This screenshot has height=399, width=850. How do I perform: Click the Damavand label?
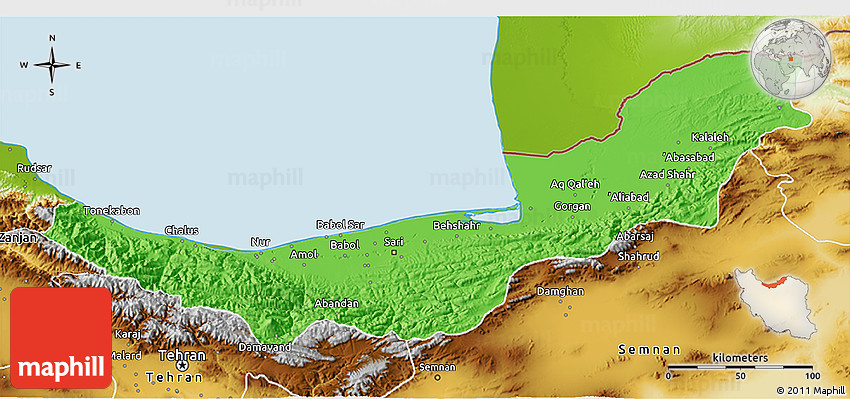[x=265, y=346]
